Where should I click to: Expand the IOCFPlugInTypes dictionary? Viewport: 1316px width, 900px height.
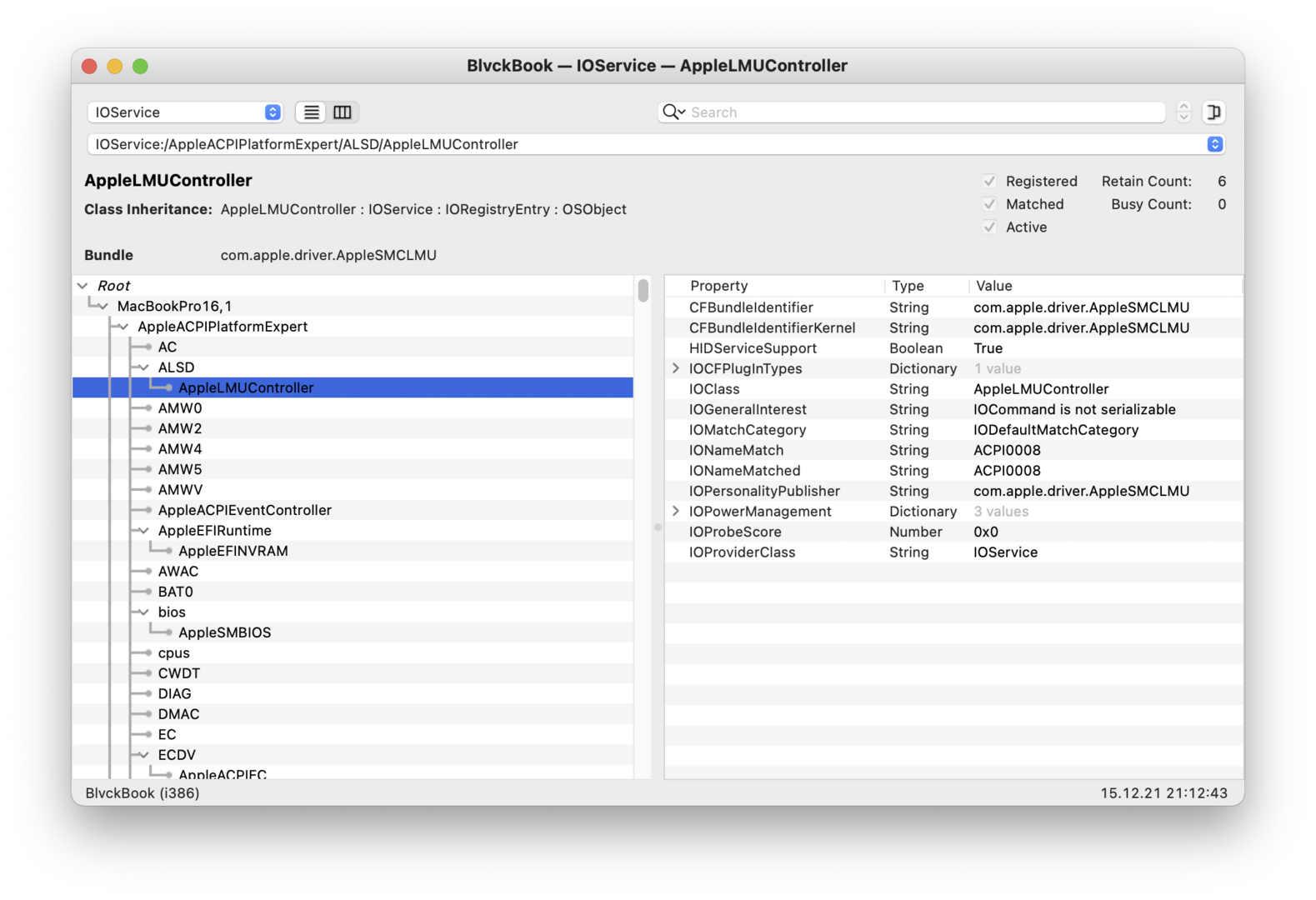coord(676,368)
